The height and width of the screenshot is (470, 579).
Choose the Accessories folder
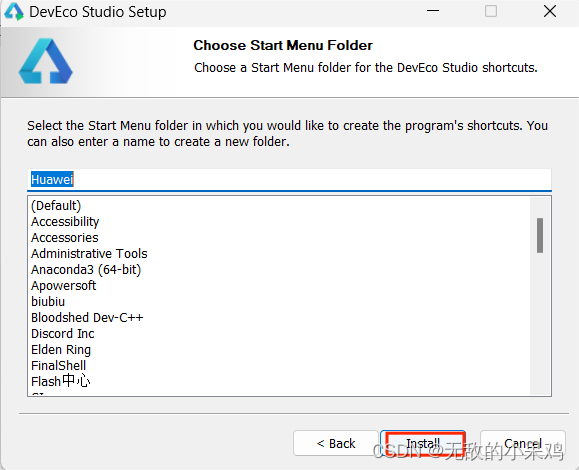65,237
